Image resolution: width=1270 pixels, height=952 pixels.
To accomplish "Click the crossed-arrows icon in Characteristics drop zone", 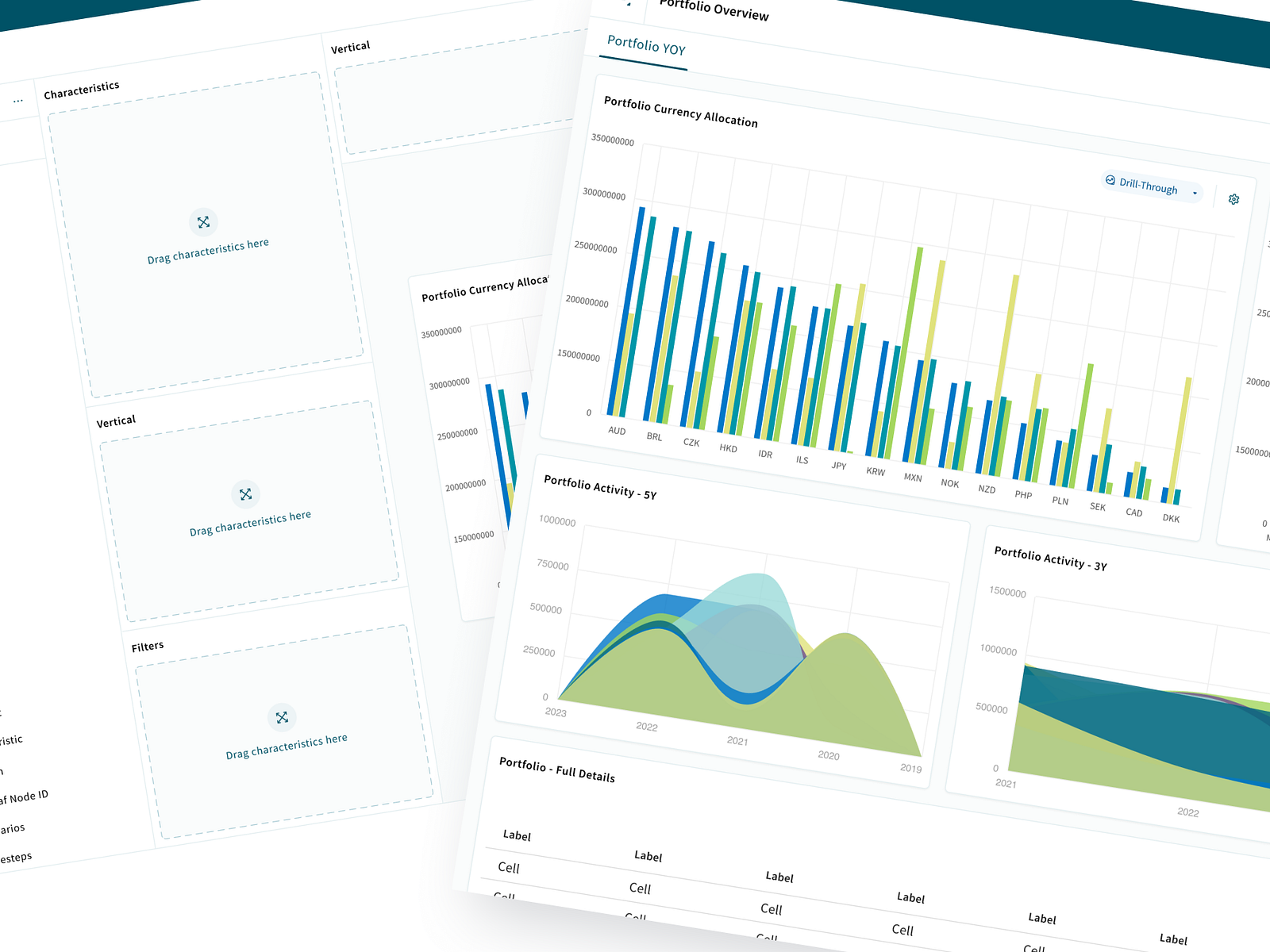I will [x=205, y=224].
